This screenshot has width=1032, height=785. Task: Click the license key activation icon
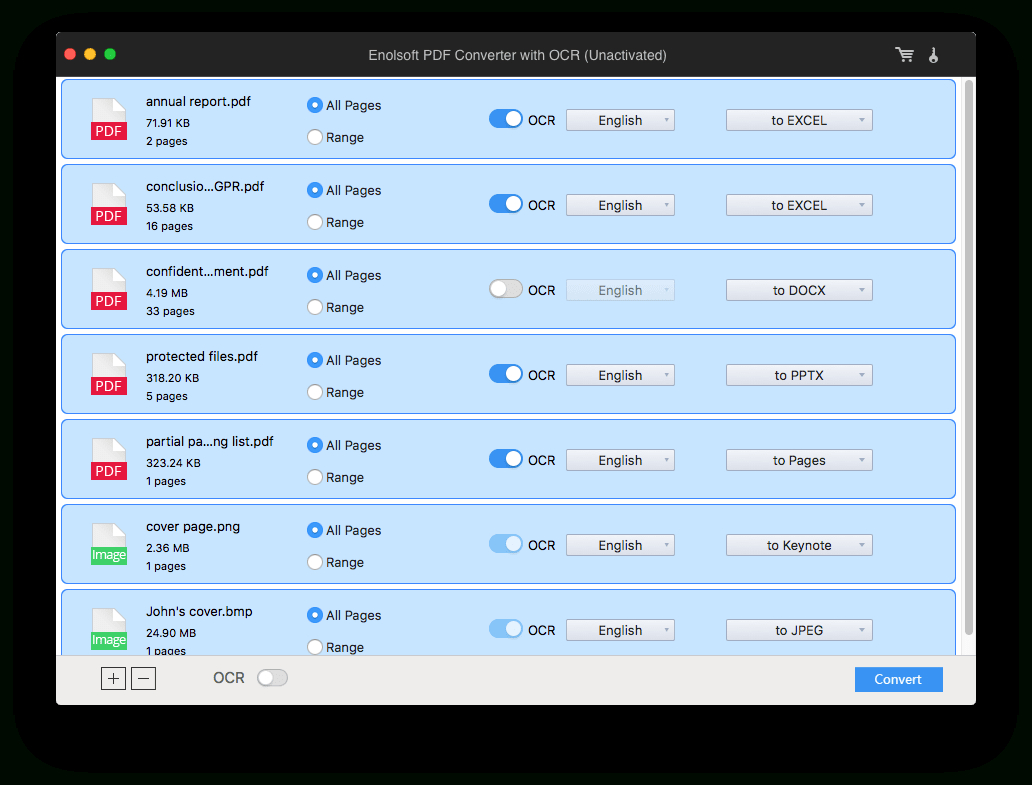[x=933, y=55]
